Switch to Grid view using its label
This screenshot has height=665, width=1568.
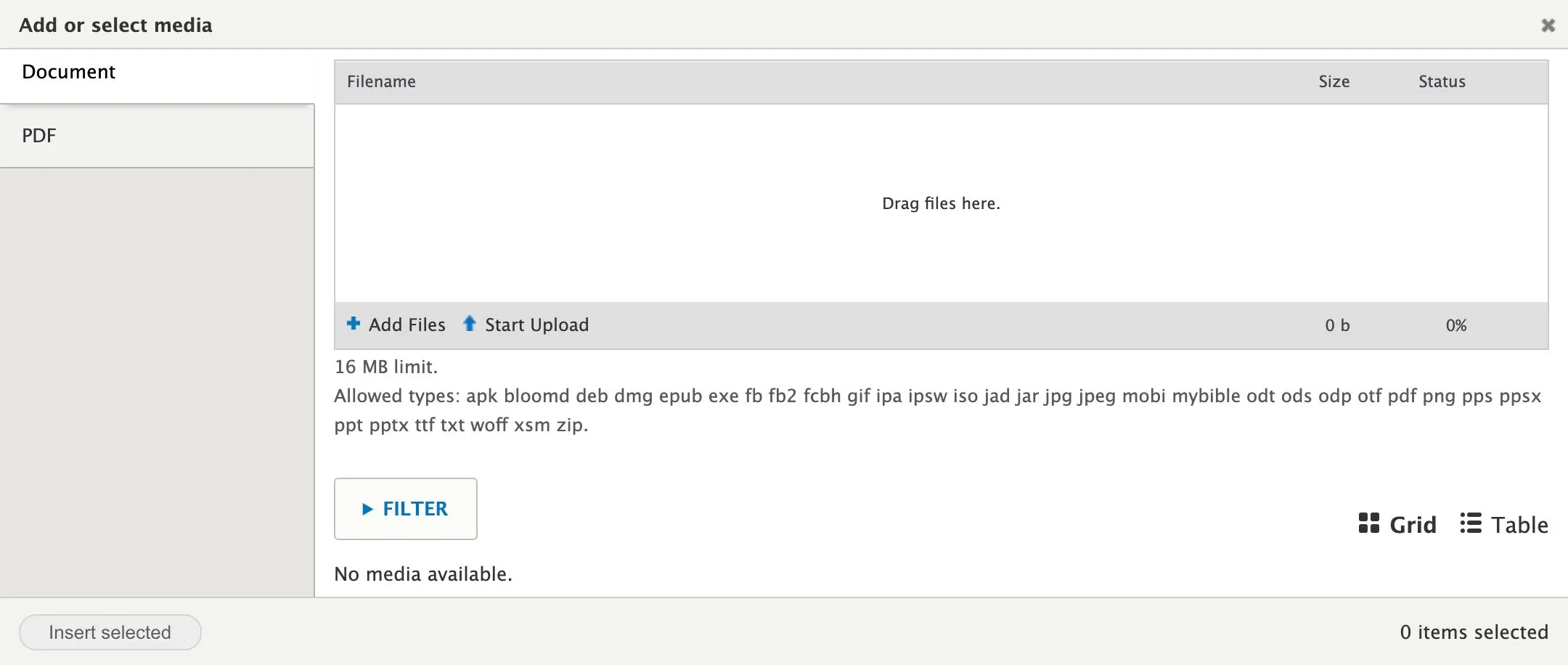click(x=1413, y=525)
